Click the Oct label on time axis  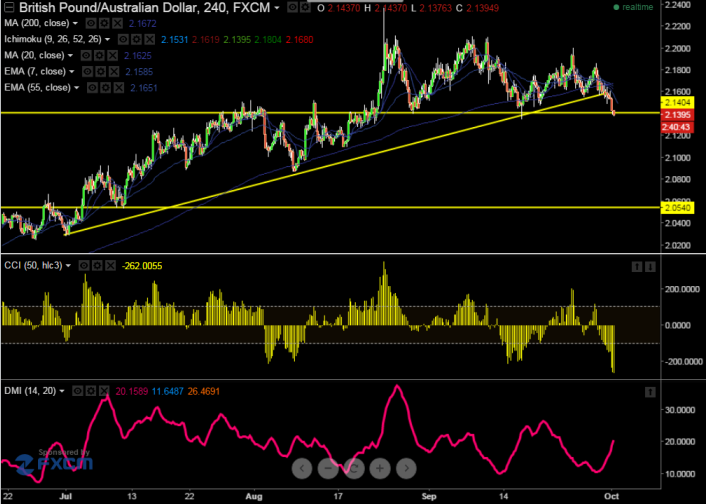(x=611, y=497)
